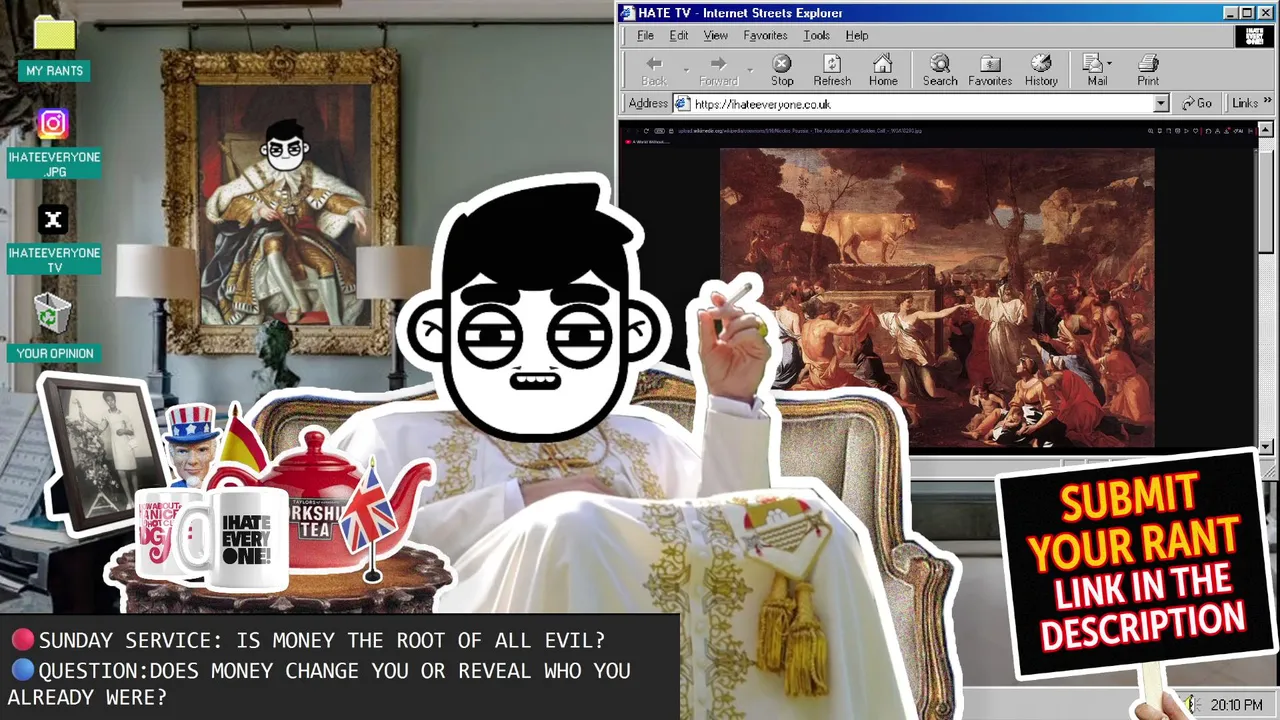Open the YOUR OPINION recycle bin

[53, 314]
